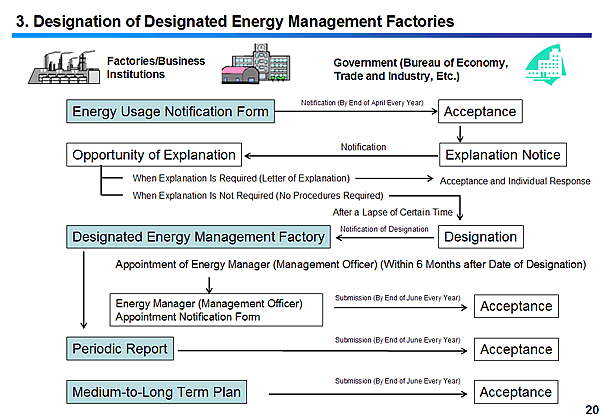Image resolution: width=600 pixels, height=415 pixels.
Task: Click the Acceptance box for Medium-to-Long Term Plan
Action: 516,392
